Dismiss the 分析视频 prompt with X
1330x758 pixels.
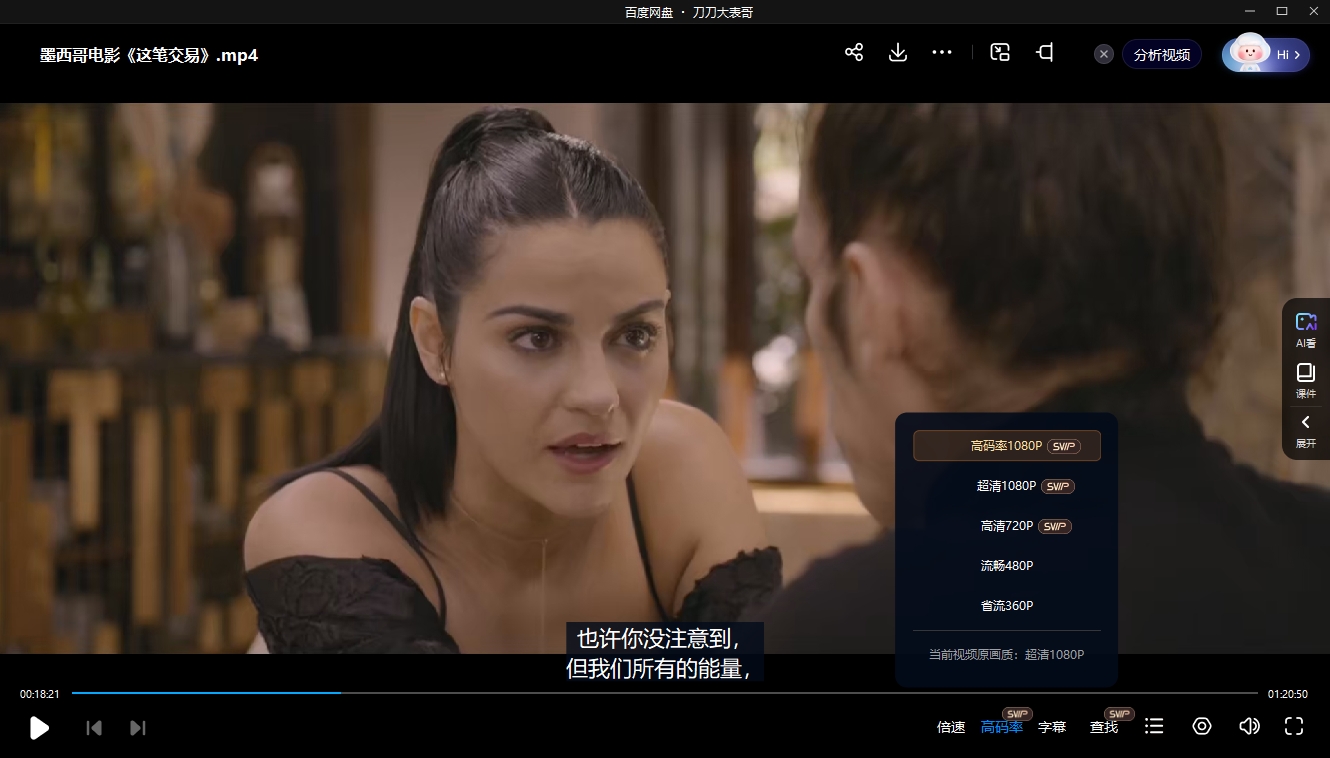[x=1104, y=54]
